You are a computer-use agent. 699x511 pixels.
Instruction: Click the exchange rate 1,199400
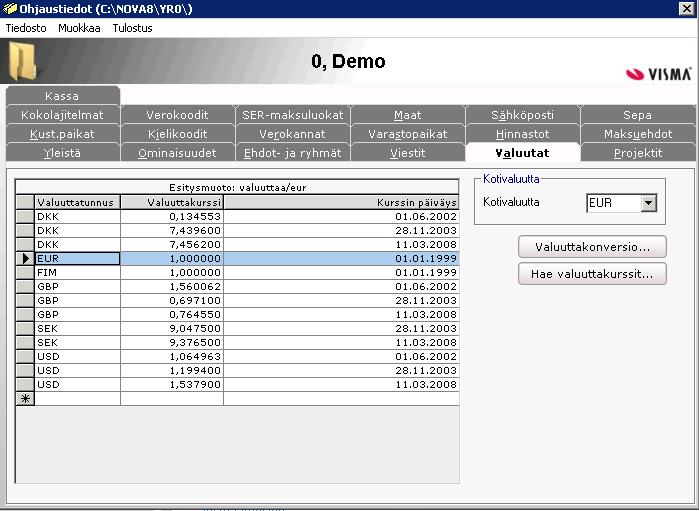(x=172, y=371)
